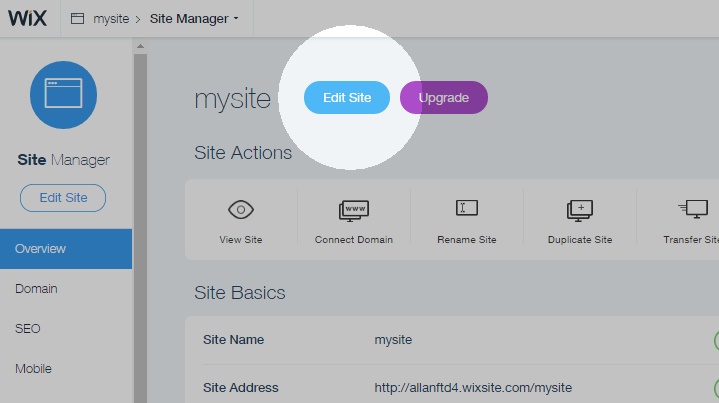This screenshot has height=403, width=719.
Task: Click the Connect Domain label
Action: coord(354,239)
